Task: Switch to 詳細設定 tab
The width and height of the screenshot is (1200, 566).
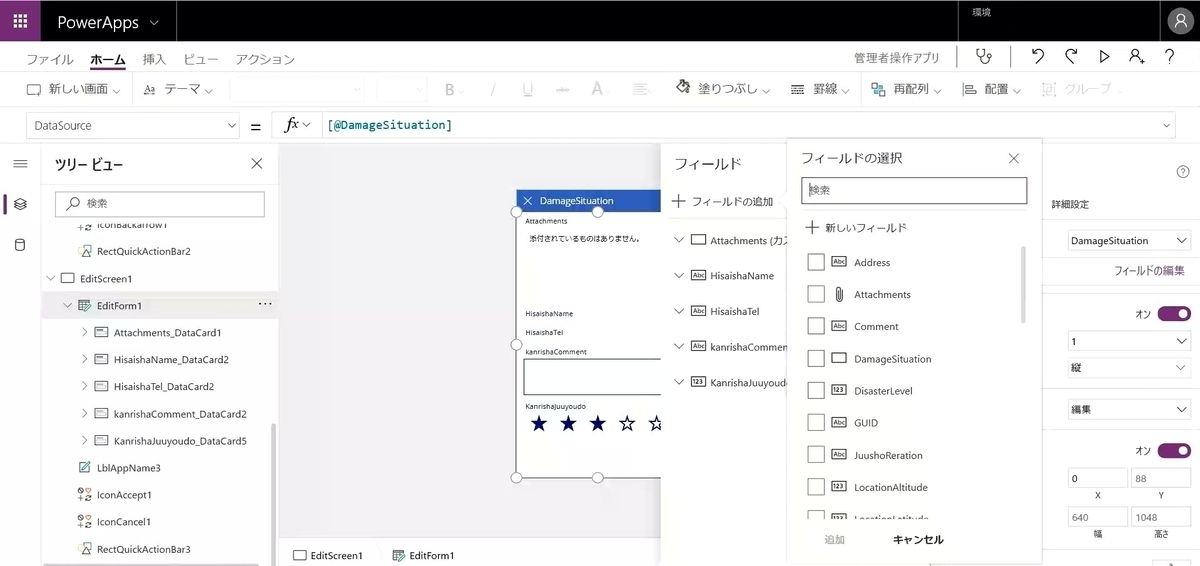Action: [x=1070, y=204]
